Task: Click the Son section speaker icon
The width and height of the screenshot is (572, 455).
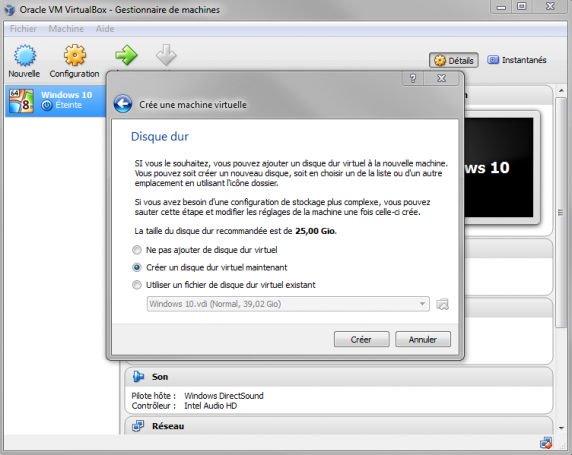Action: click(x=138, y=377)
